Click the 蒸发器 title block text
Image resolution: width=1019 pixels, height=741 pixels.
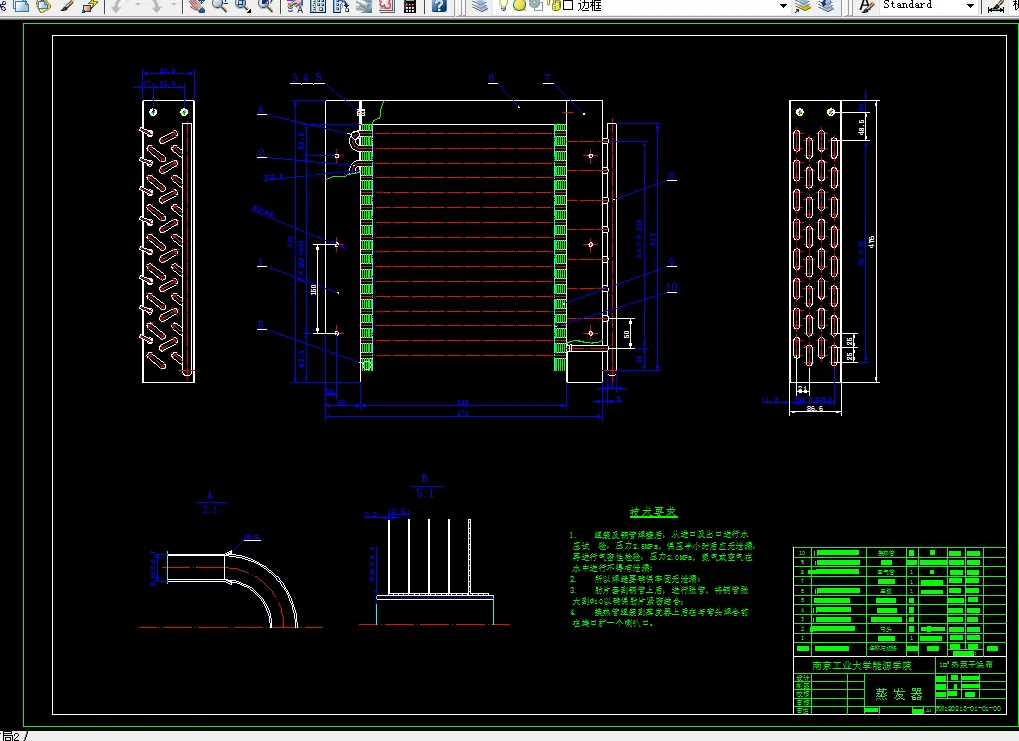(x=898, y=694)
